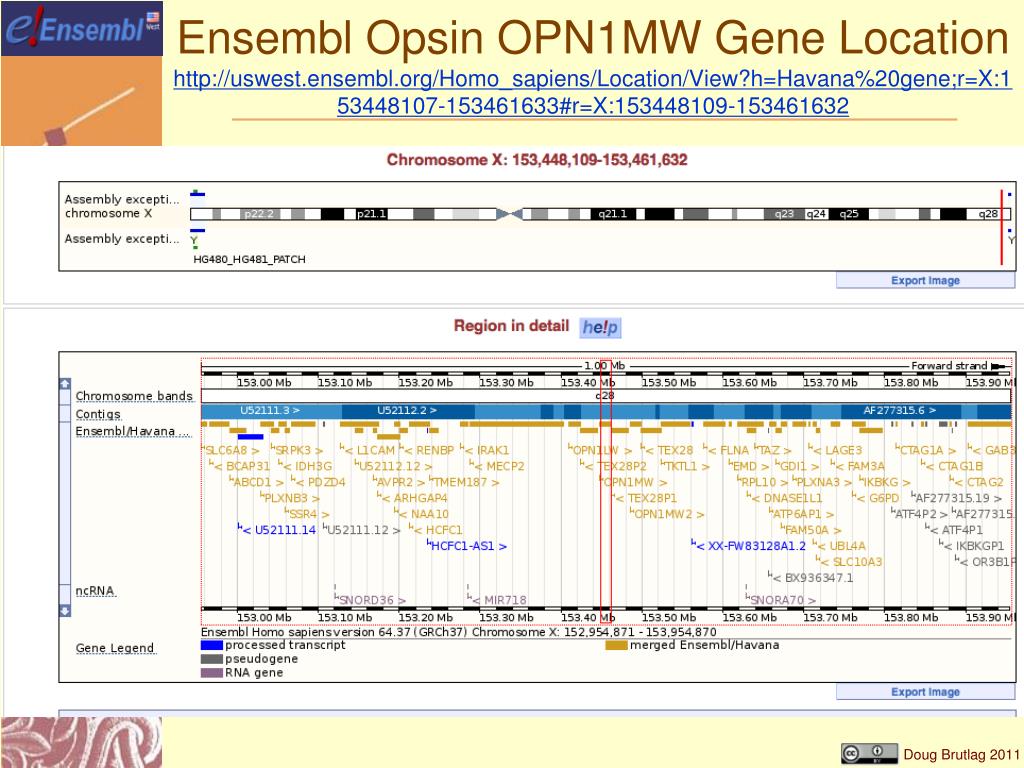Click the TKTL1 gene label
1024x768 pixels.
pos(685,466)
